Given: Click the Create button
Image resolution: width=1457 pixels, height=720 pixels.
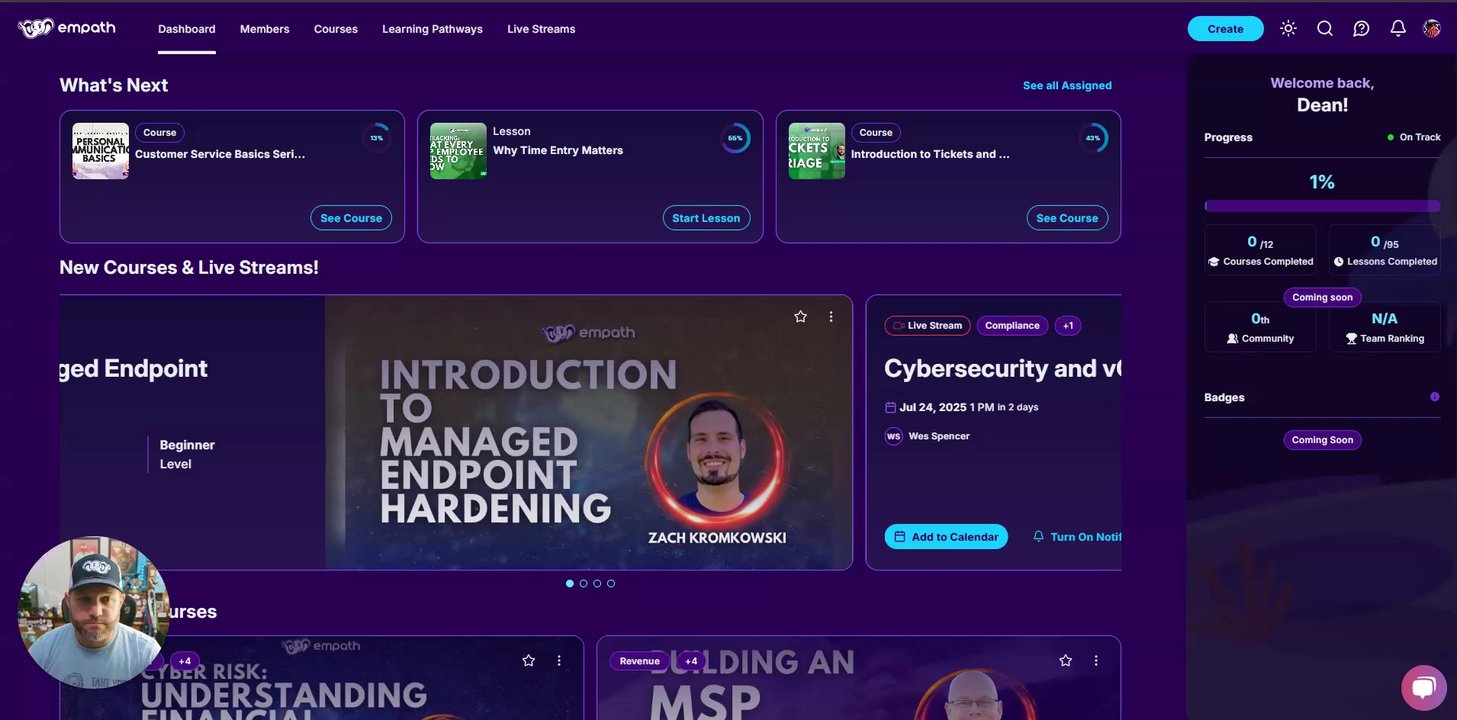Looking at the screenshot, I should pos(1225,29).
